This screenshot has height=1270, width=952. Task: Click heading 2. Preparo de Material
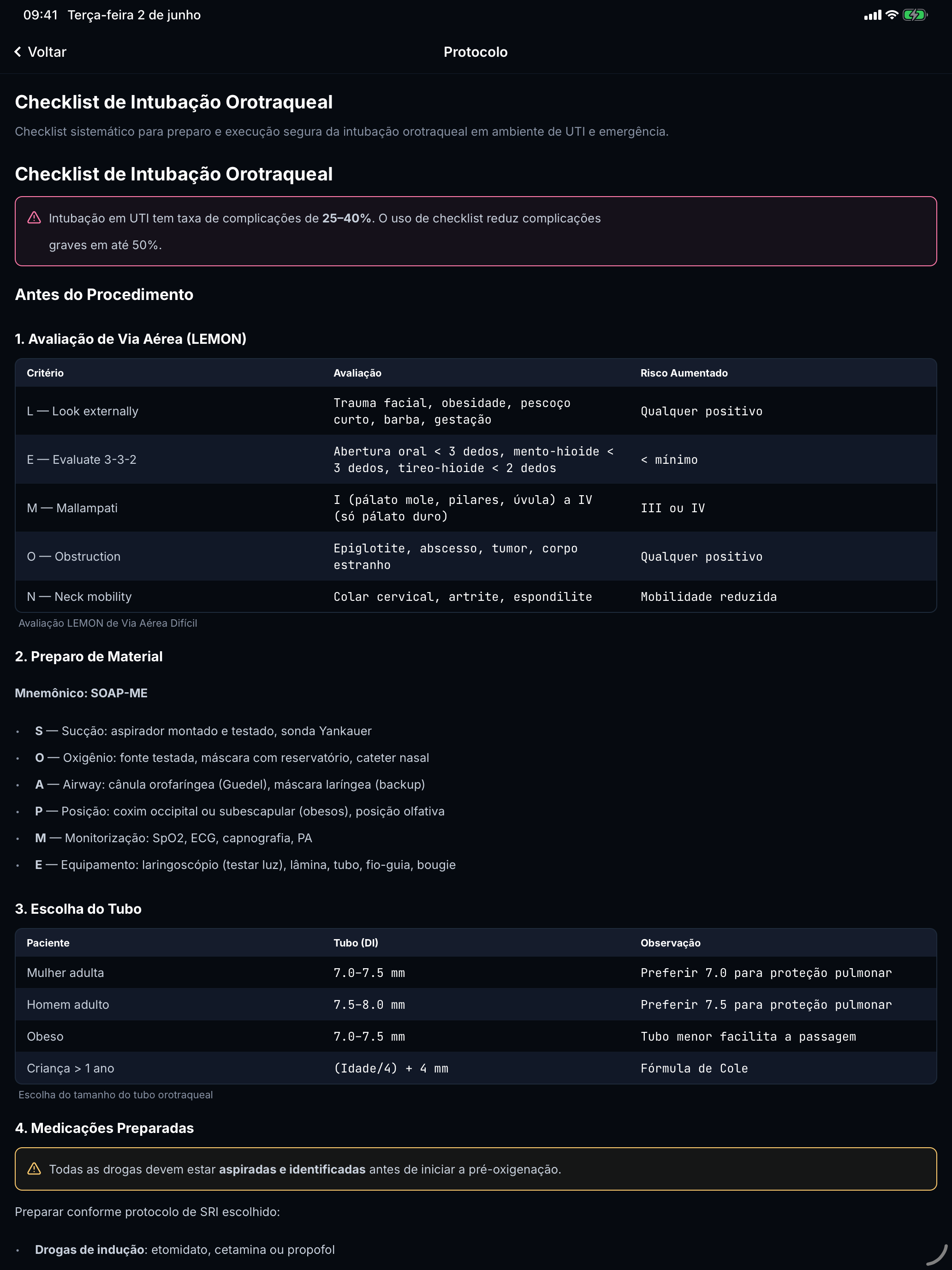pyautogui.click(x=89, y=656)
